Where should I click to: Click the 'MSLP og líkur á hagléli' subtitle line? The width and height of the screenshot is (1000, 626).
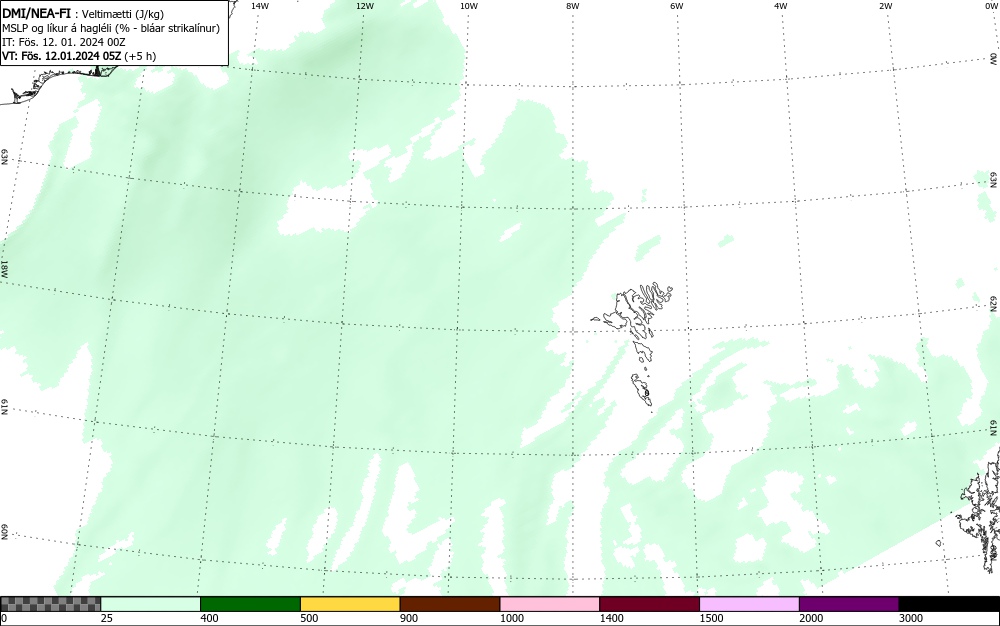coord(111,28)
